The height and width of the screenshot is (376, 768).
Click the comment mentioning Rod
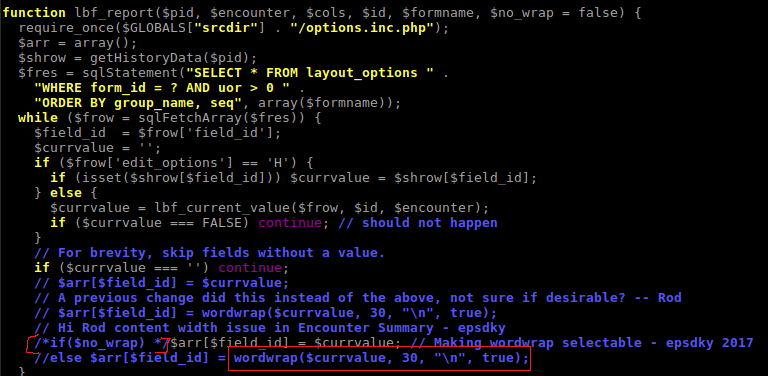(358, 298)
